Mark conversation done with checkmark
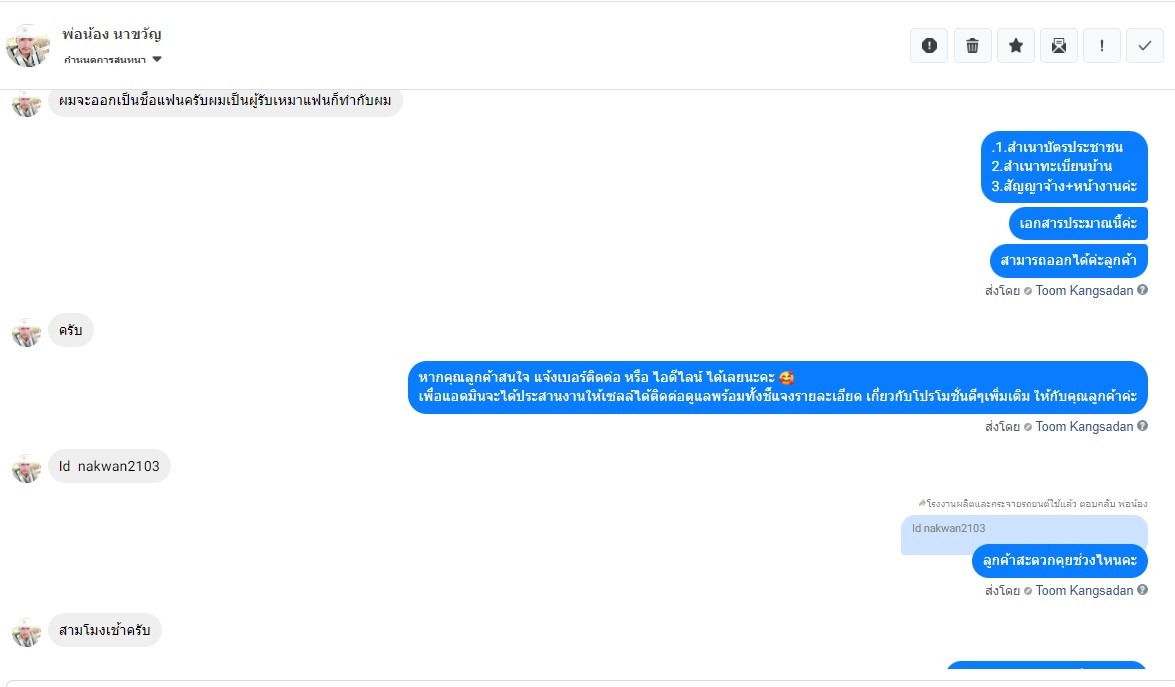Image resolution: width=1175 pixels, height=687 pixels. coord(1144,46)
